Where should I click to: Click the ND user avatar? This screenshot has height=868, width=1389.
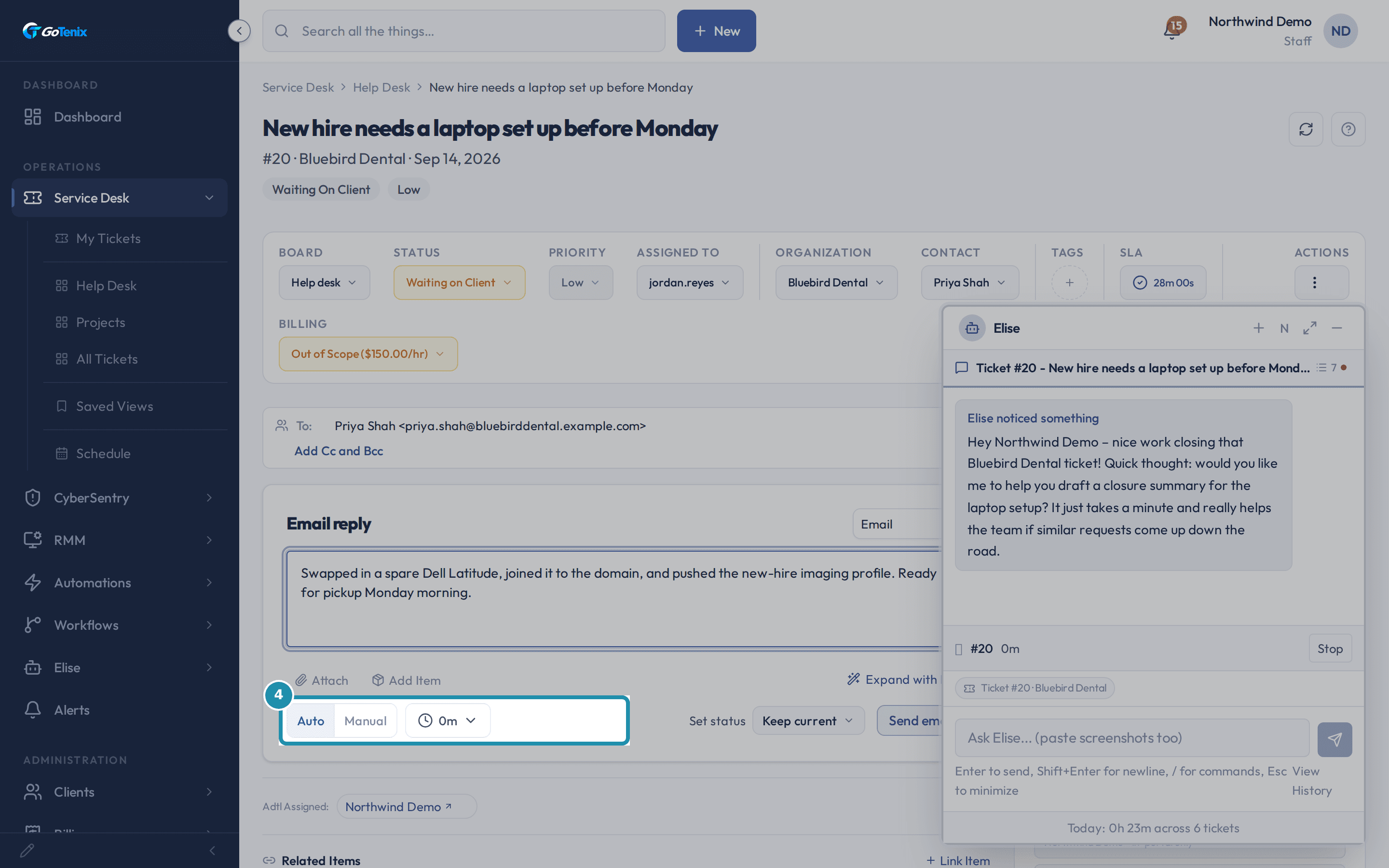pos(1340,31)
